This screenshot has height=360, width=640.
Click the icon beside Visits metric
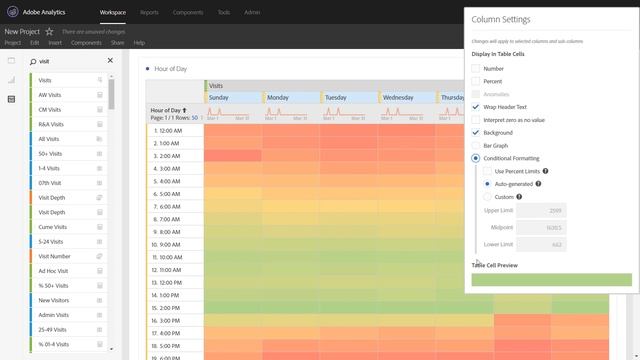click(x=100, y=80)
